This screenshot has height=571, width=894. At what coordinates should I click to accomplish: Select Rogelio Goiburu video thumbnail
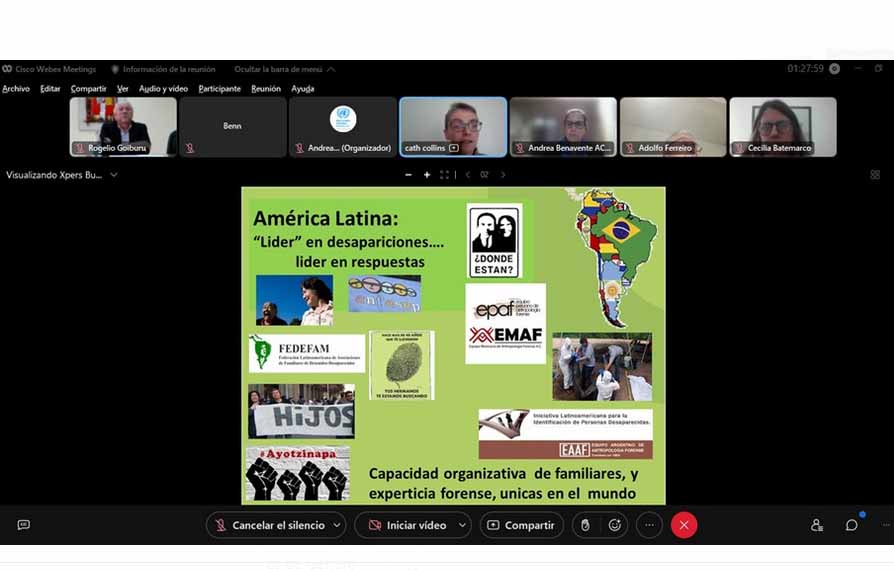[x=123, y=127]
